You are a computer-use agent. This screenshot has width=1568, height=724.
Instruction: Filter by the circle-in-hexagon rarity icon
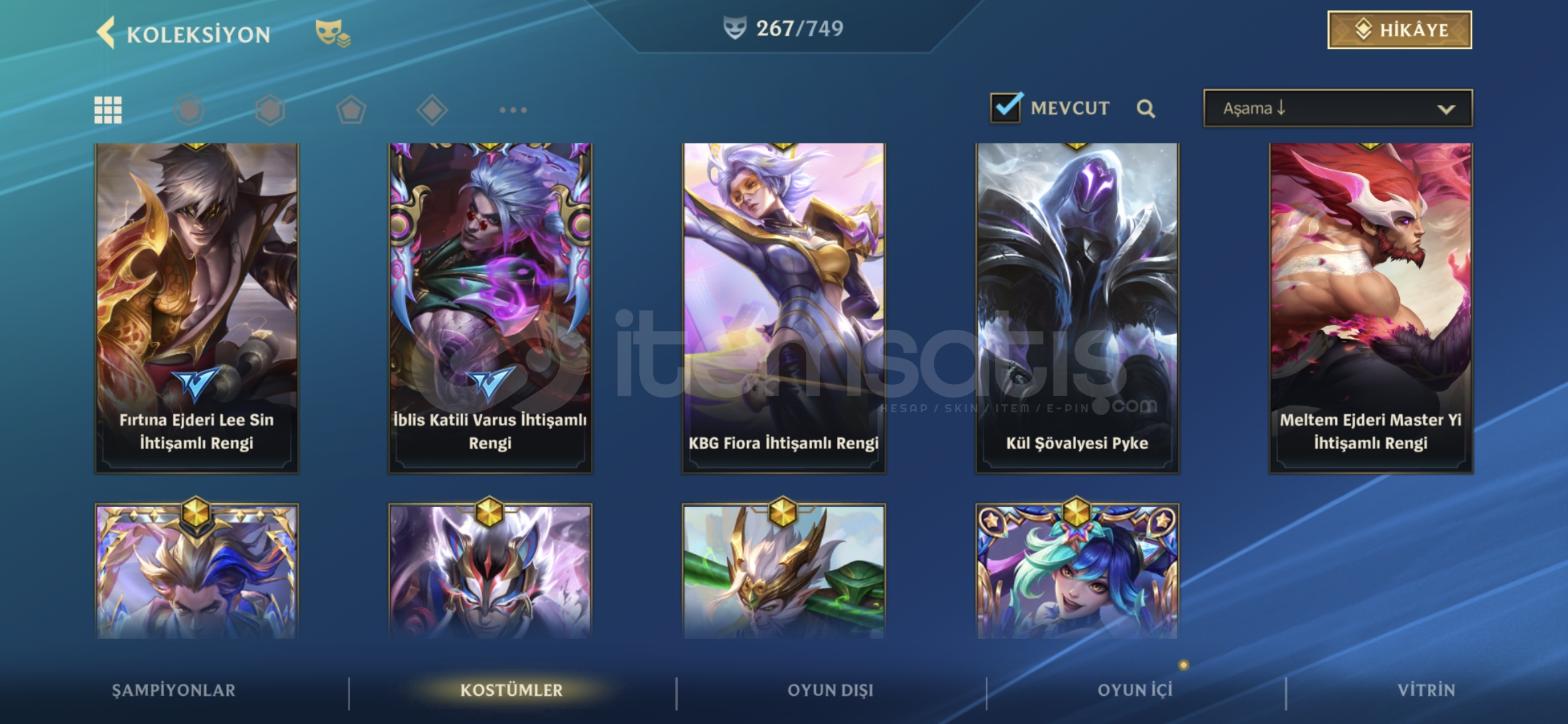click(x=190, y=110)
